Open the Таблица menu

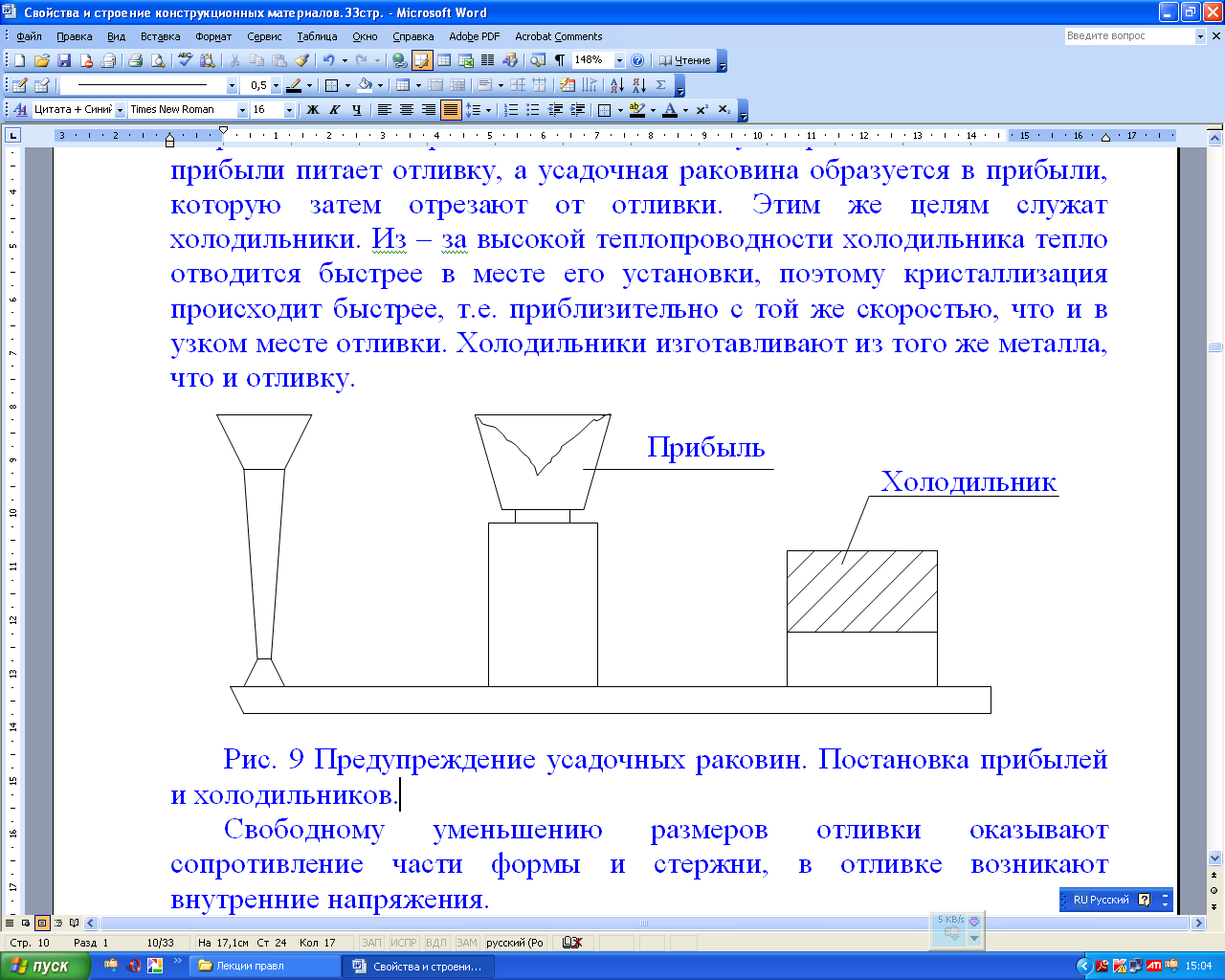point(317,36)
